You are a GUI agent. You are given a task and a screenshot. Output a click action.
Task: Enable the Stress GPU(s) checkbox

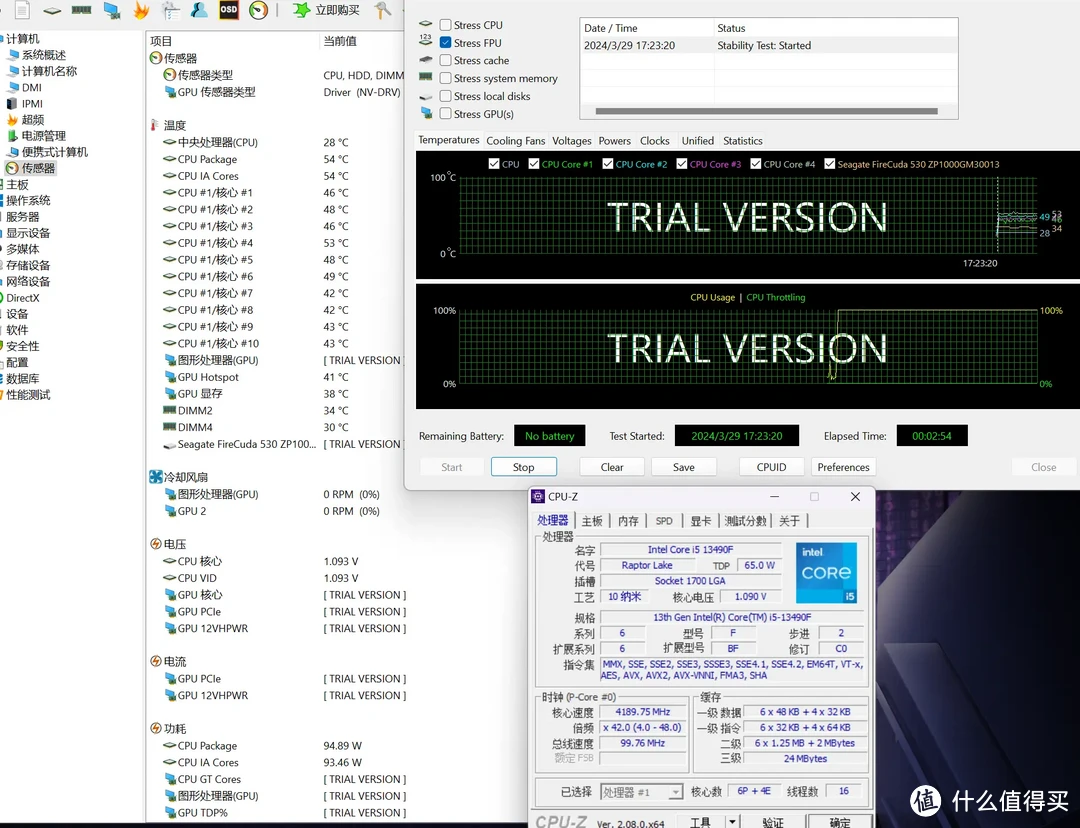point(446,114)
